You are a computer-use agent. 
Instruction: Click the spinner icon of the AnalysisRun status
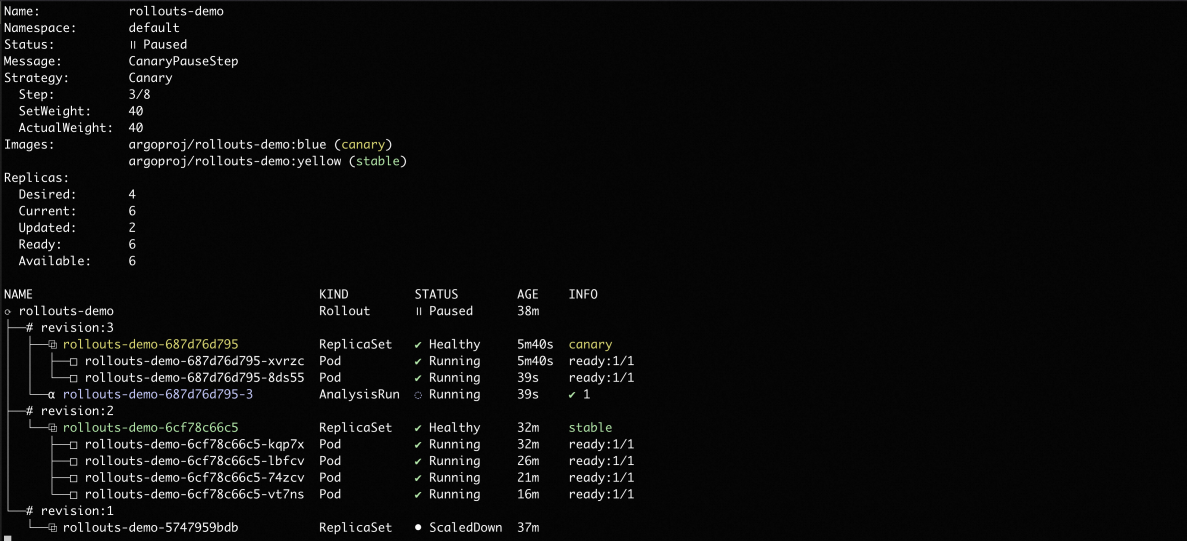418,394
